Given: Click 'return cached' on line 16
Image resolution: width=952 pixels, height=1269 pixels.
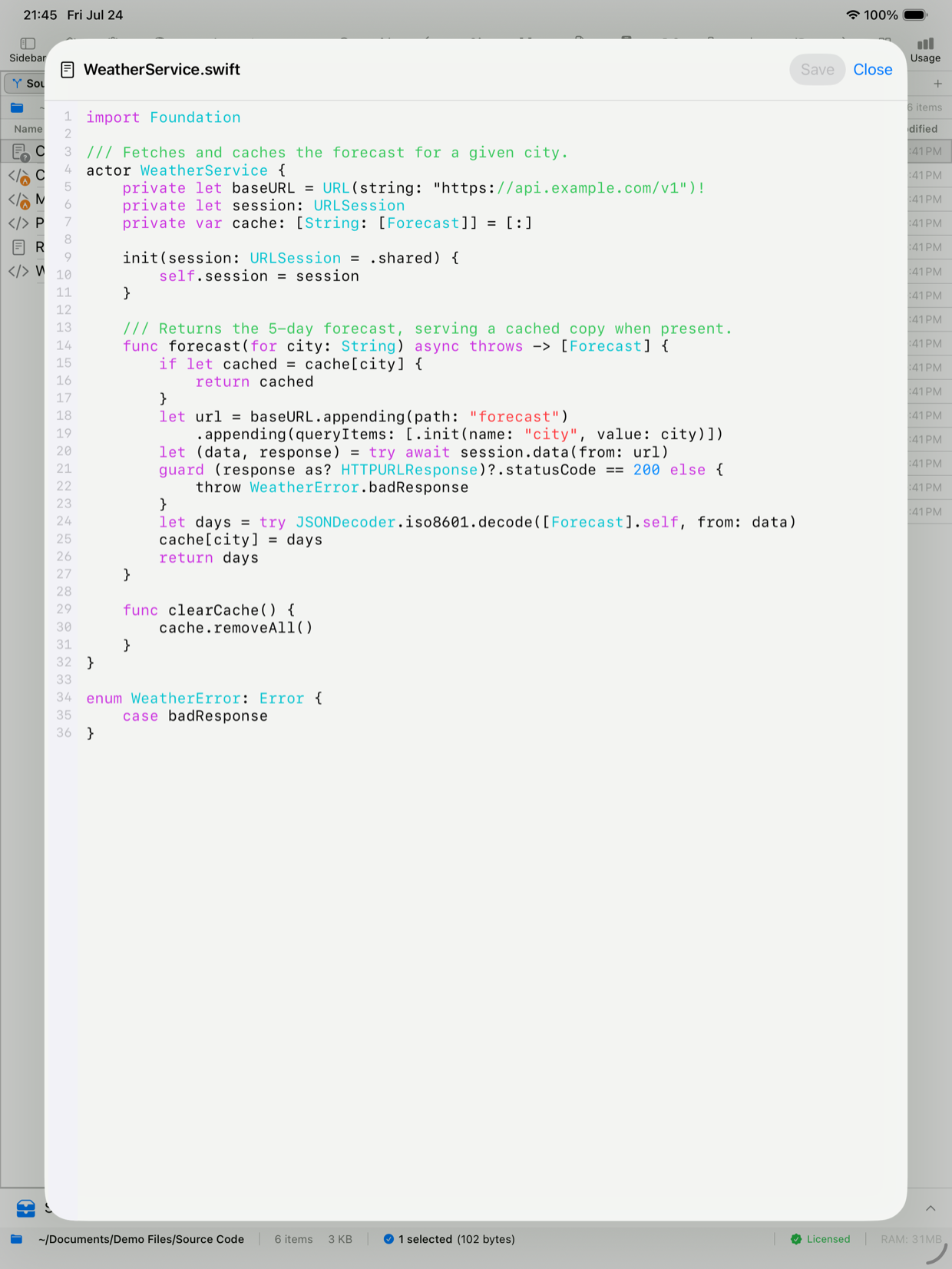Looking at the screenshot, I should click(x=254, y=382).
